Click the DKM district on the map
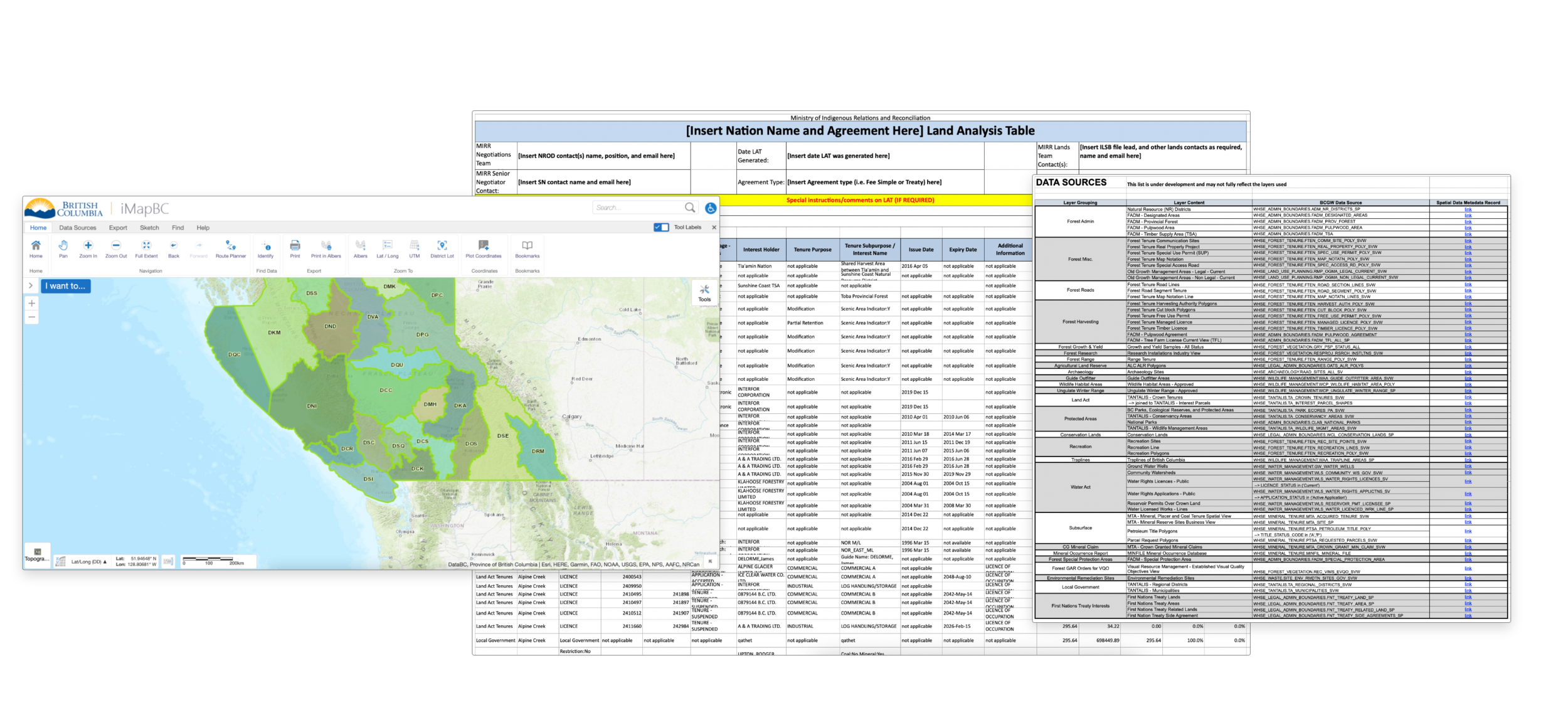 point(274,332)
